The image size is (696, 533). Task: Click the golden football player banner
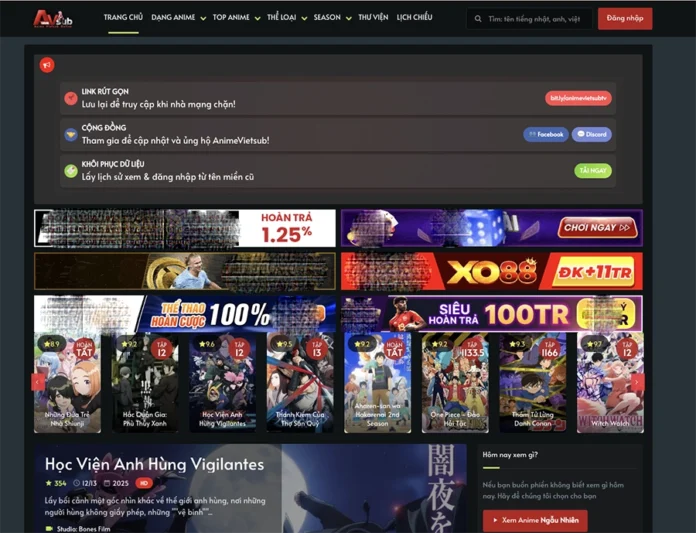[185, 271]
